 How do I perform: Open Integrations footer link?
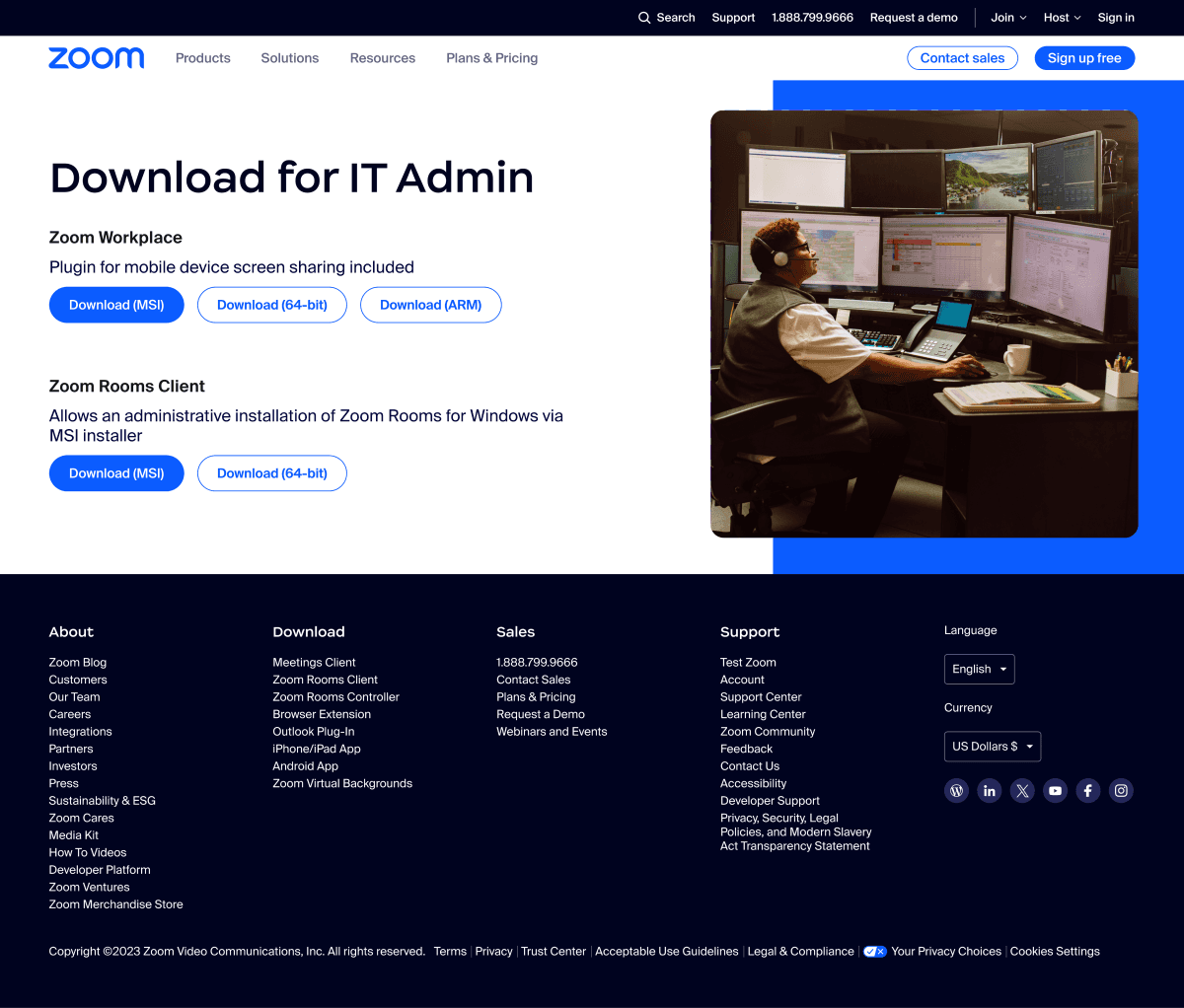pyautogui.click(x=81, y=732)
